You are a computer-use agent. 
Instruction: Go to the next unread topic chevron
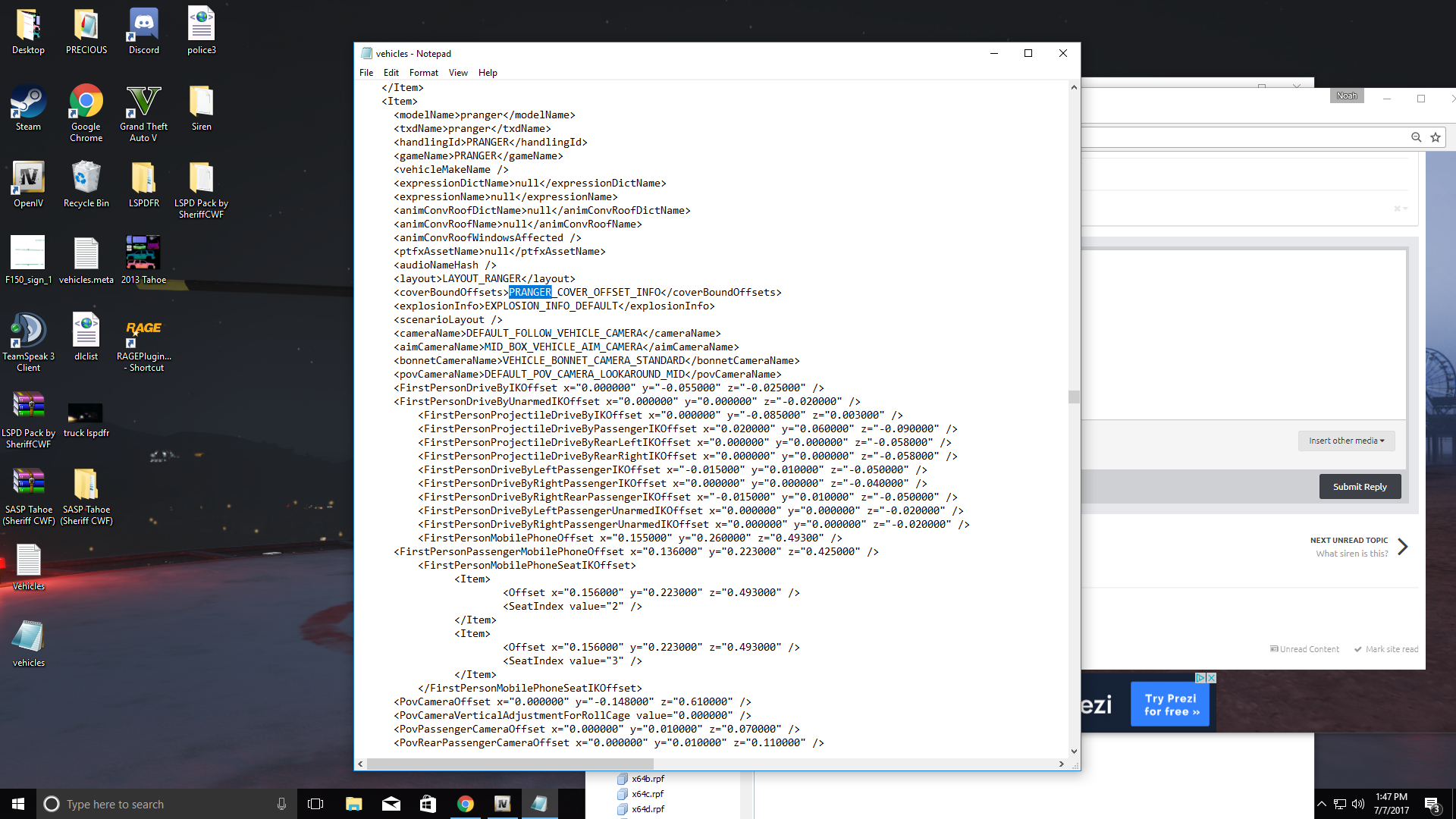(x=1403, y=547)
